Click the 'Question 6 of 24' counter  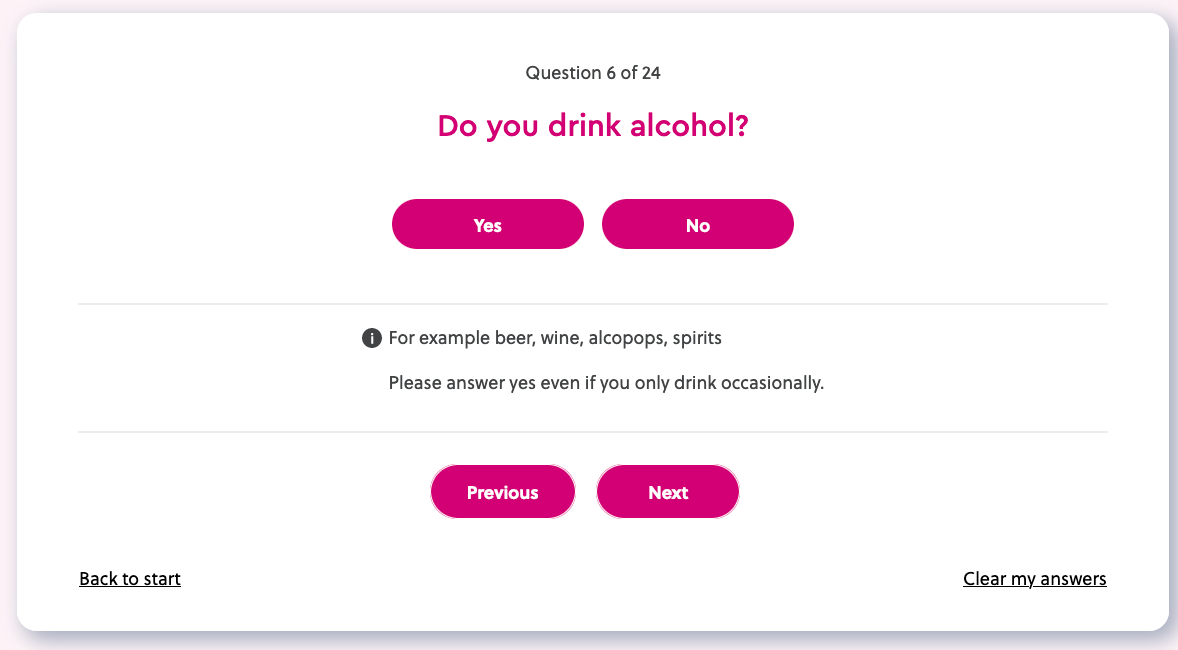click(x=593, y=72)
